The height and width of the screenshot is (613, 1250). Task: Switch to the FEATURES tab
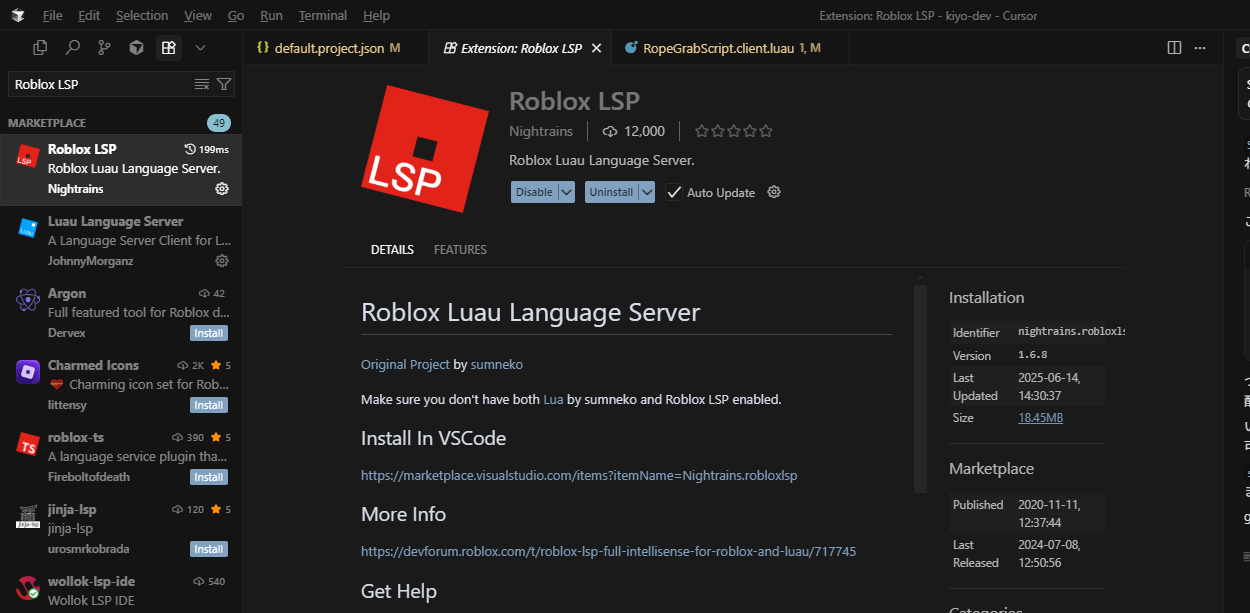(x=460, y=249)
